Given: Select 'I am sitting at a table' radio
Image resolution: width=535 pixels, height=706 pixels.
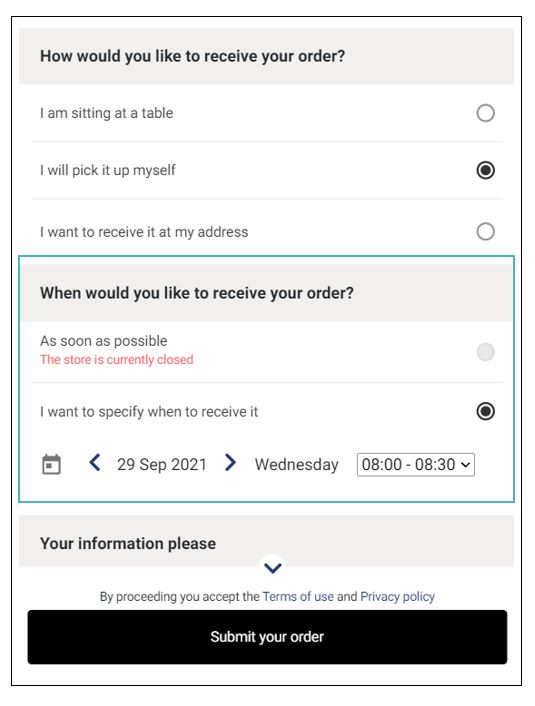Looking at the screenshot, I should point(485,113).
